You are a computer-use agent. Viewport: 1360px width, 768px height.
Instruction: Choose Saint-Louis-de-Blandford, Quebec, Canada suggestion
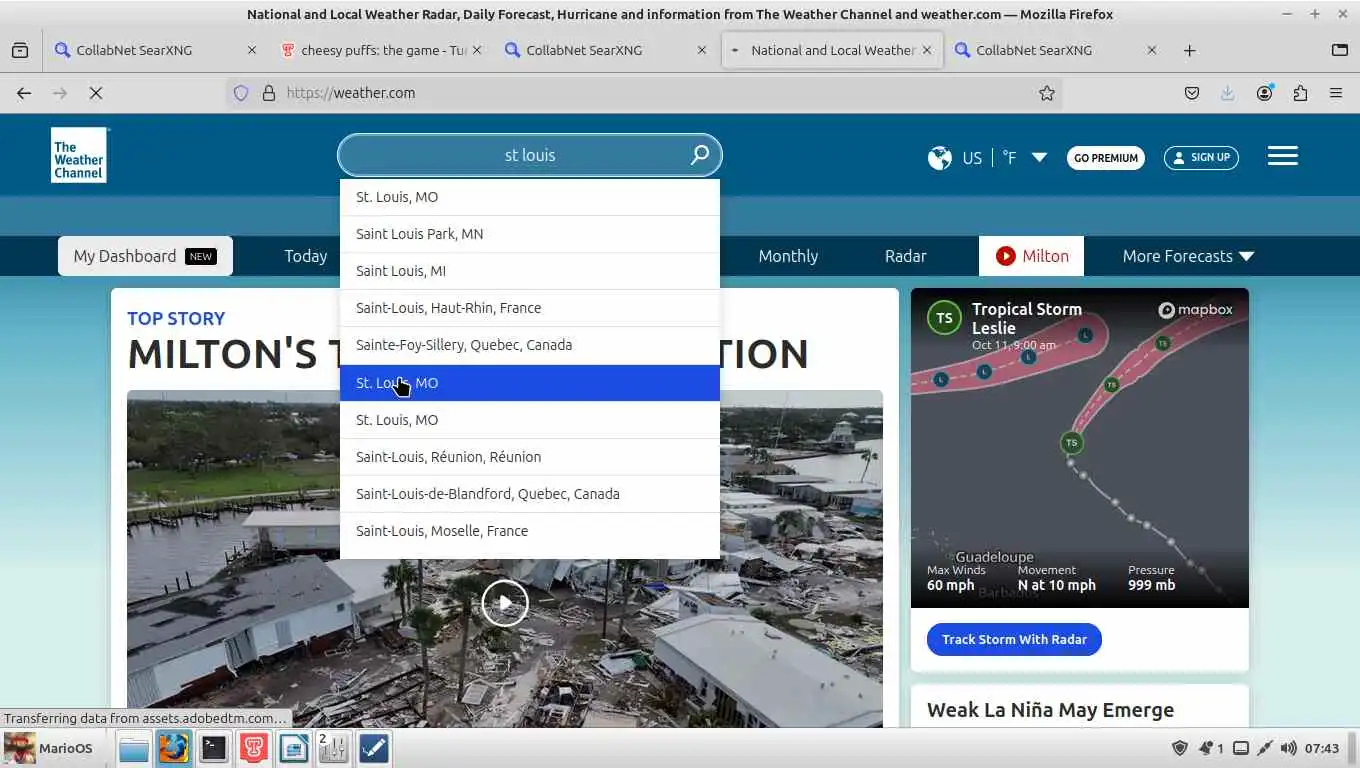530,494
